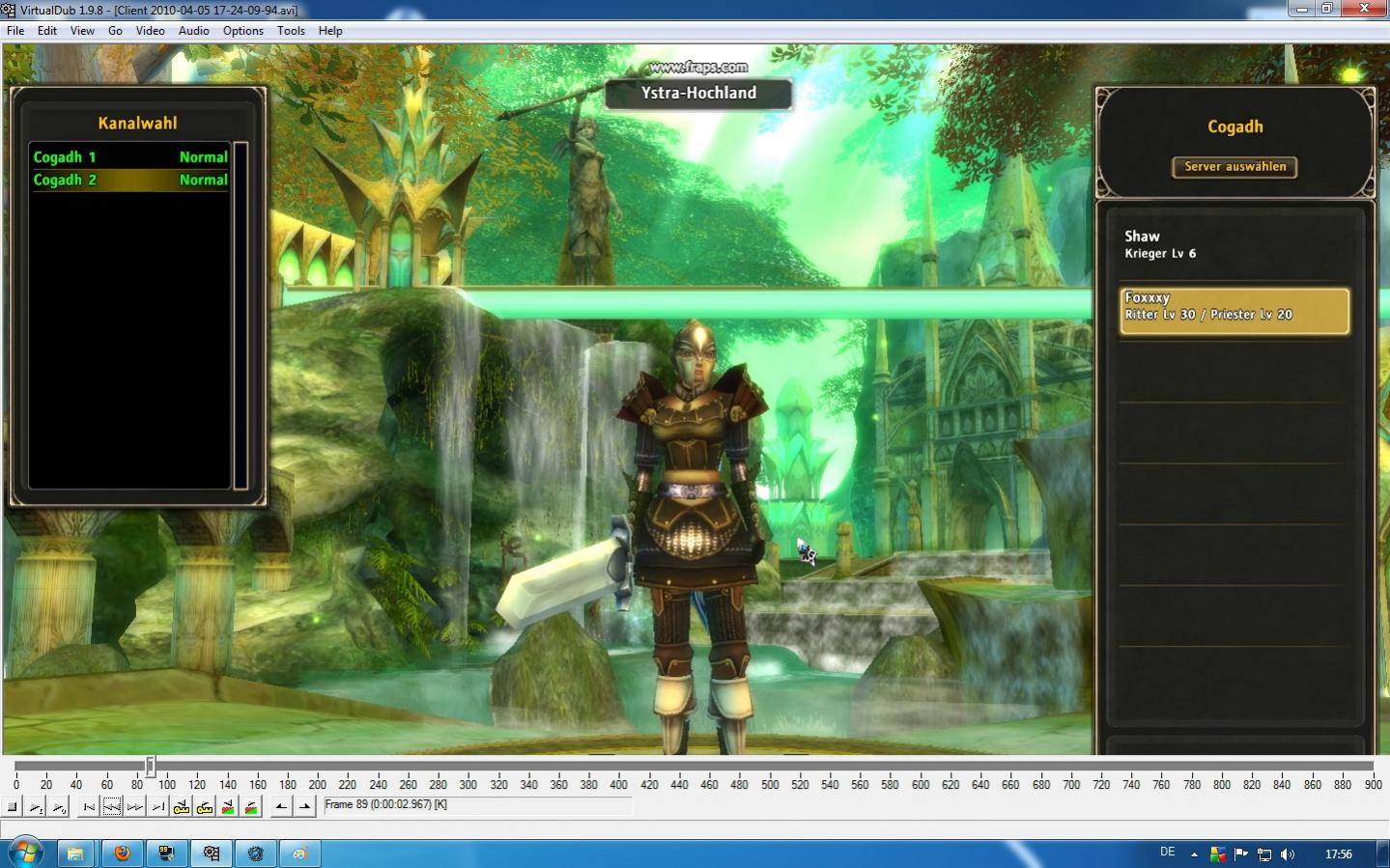Viewport: 1390px width, 868px height.
Task: Open the Options menu
Action: [x=243, y=31]
